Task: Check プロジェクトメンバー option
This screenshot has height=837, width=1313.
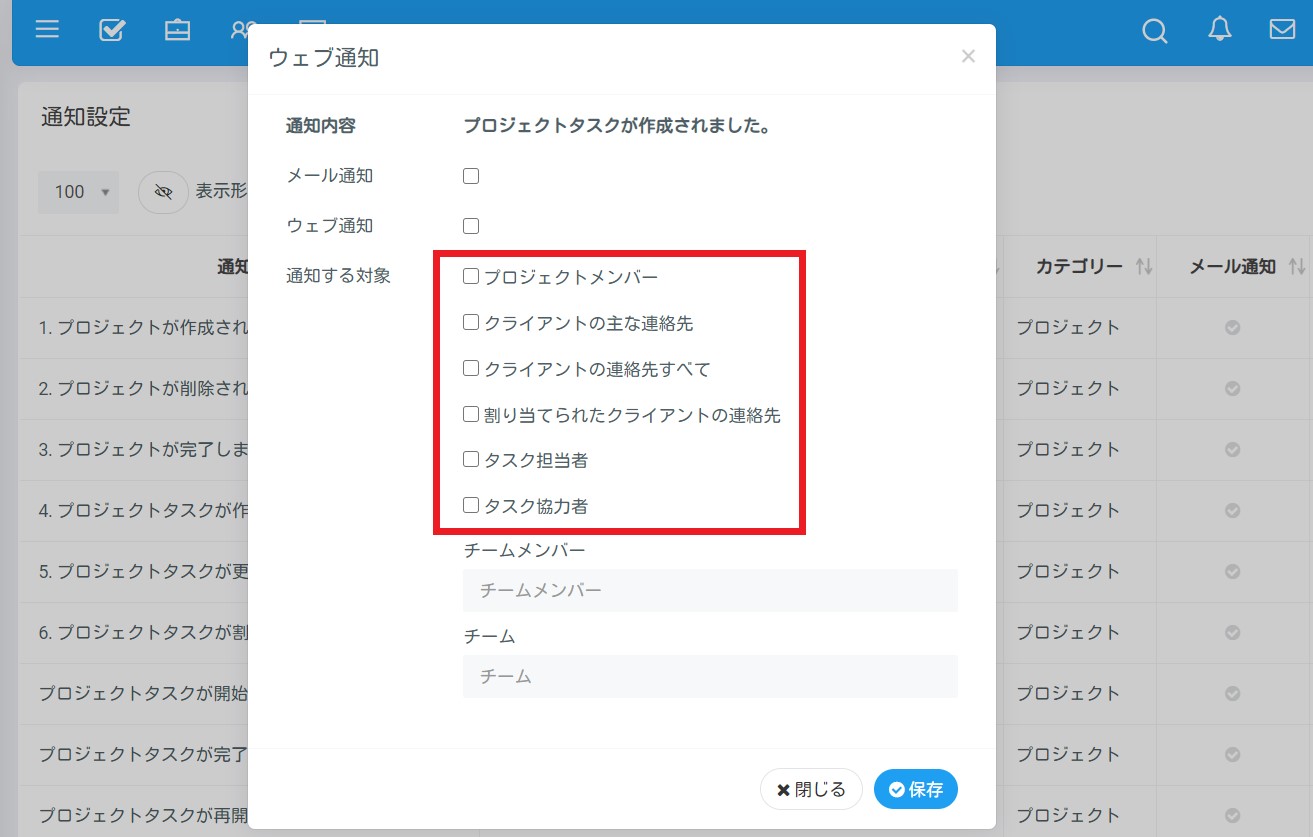Action: click(x=471, y=277)
